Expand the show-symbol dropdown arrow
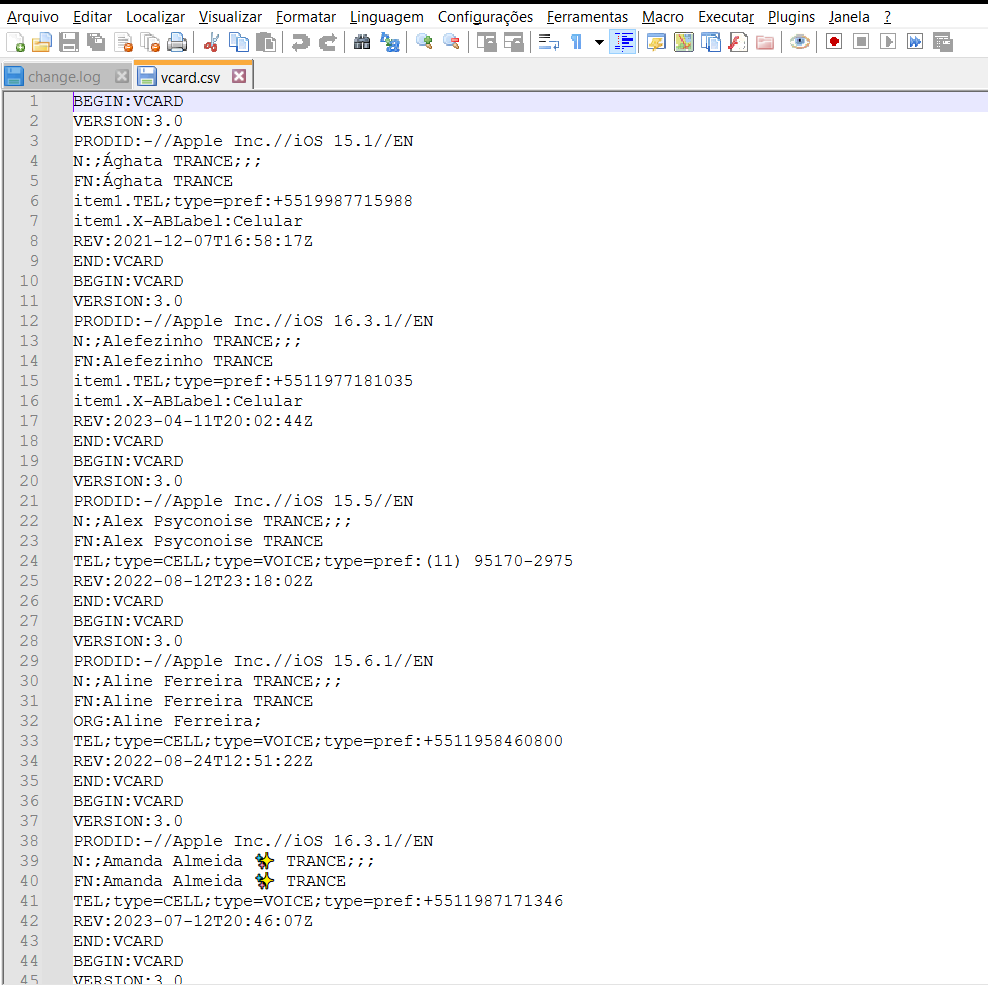This screenshot has width=988, height=985. tap(598, 41)
